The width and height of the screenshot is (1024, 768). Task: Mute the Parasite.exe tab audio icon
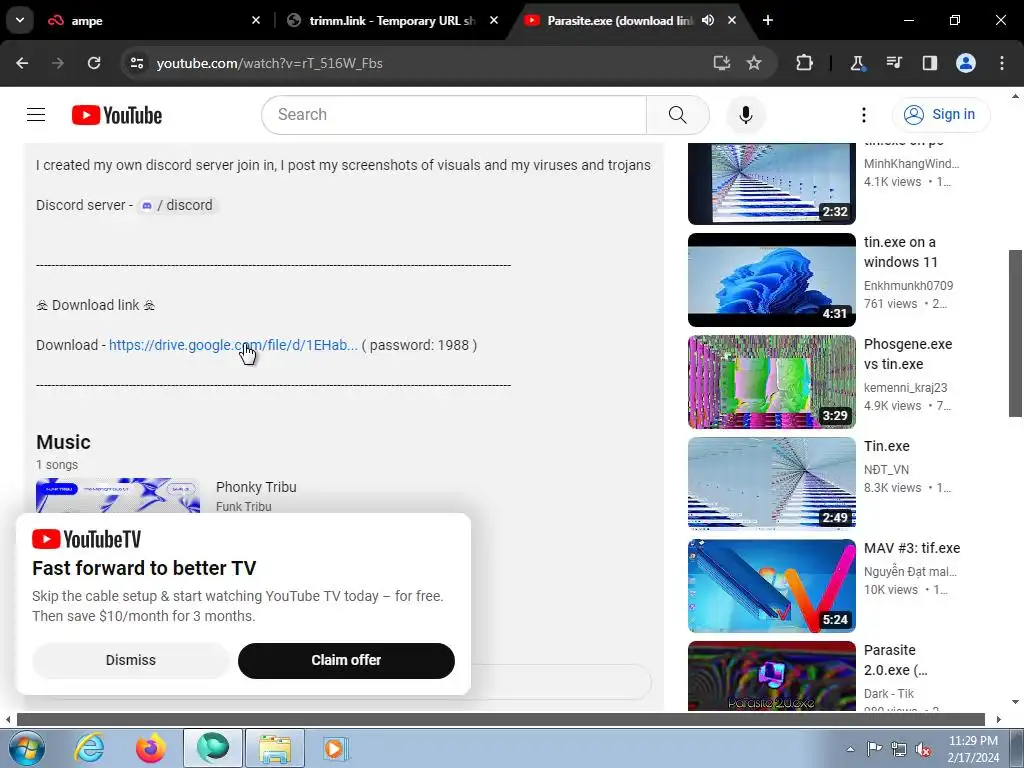(x=708, y=21)
